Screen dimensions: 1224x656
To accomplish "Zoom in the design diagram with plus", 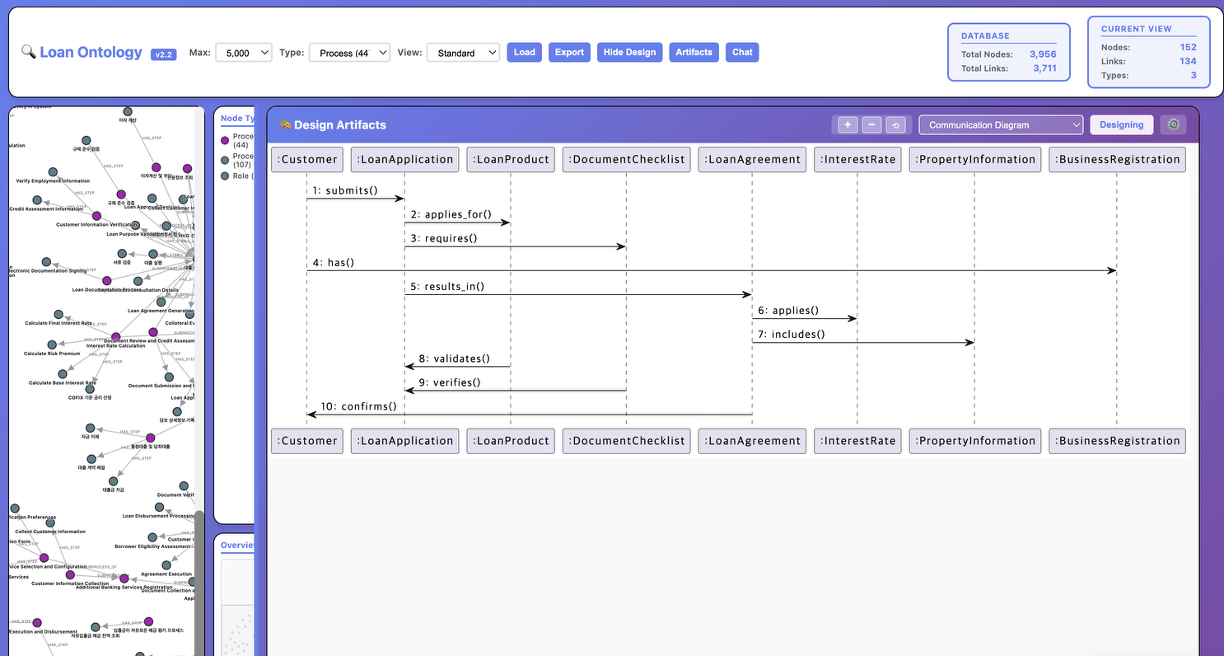I will coord(847,125).
